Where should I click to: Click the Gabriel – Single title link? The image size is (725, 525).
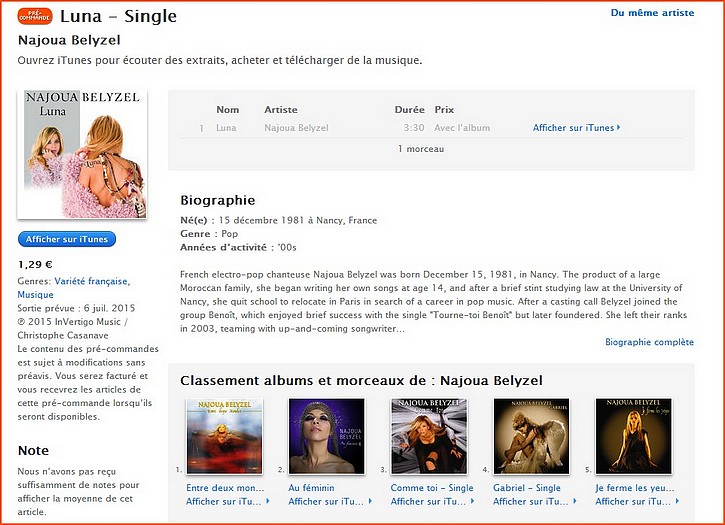point(527,488)
